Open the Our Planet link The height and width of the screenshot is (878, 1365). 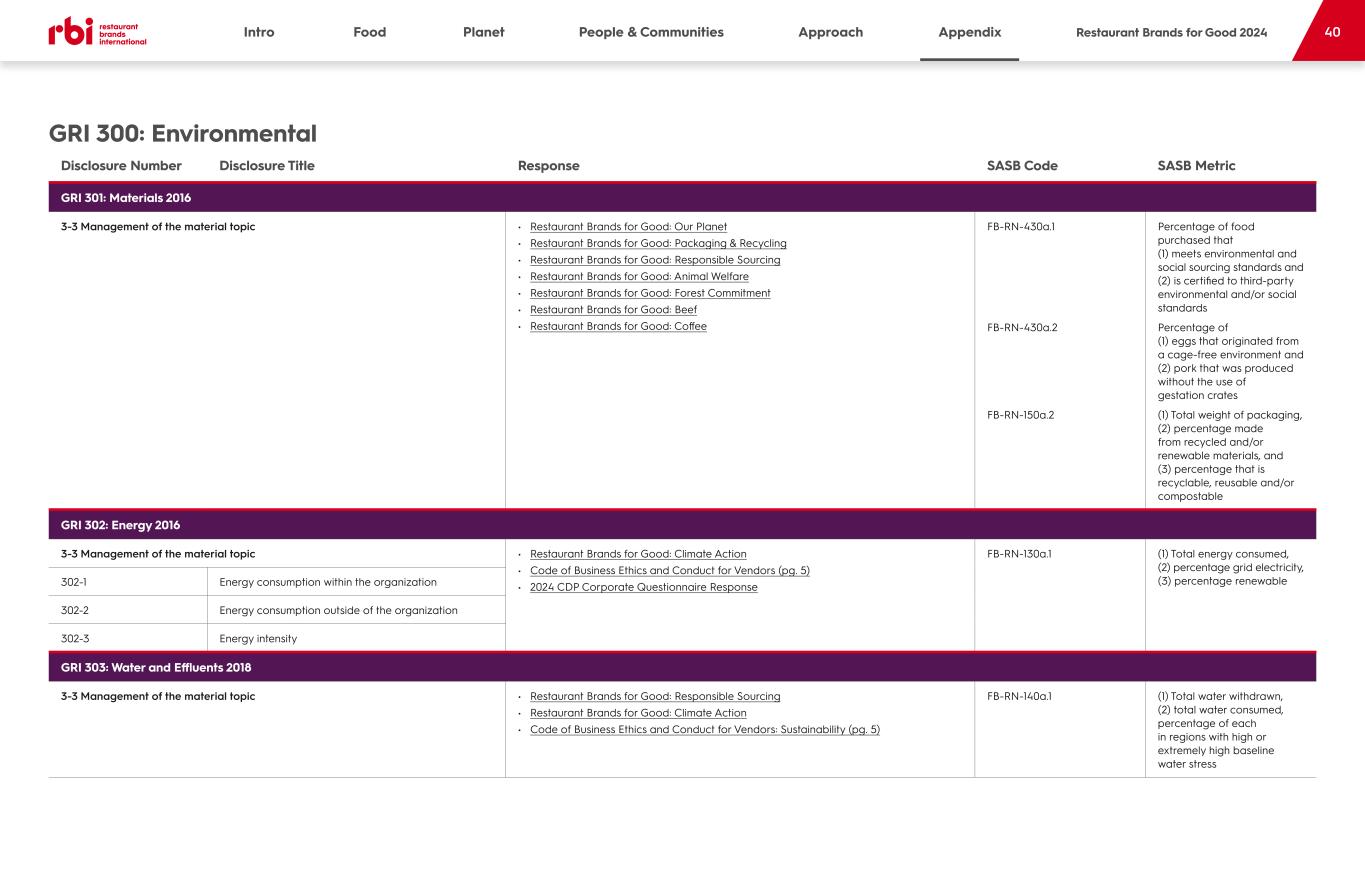pos(628,227)
